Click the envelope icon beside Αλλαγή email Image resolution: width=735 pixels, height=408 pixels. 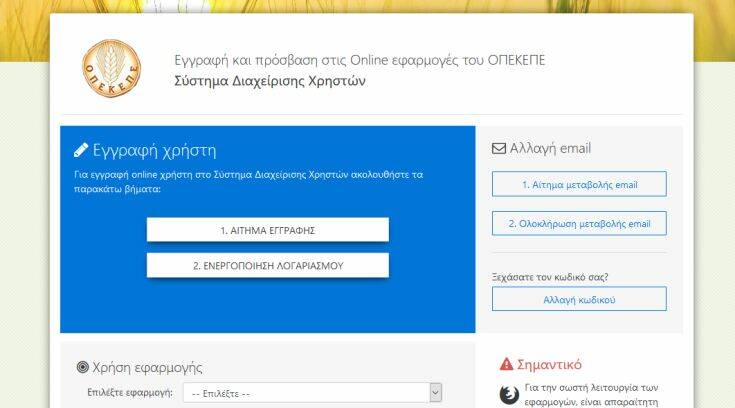click(499, 149)
